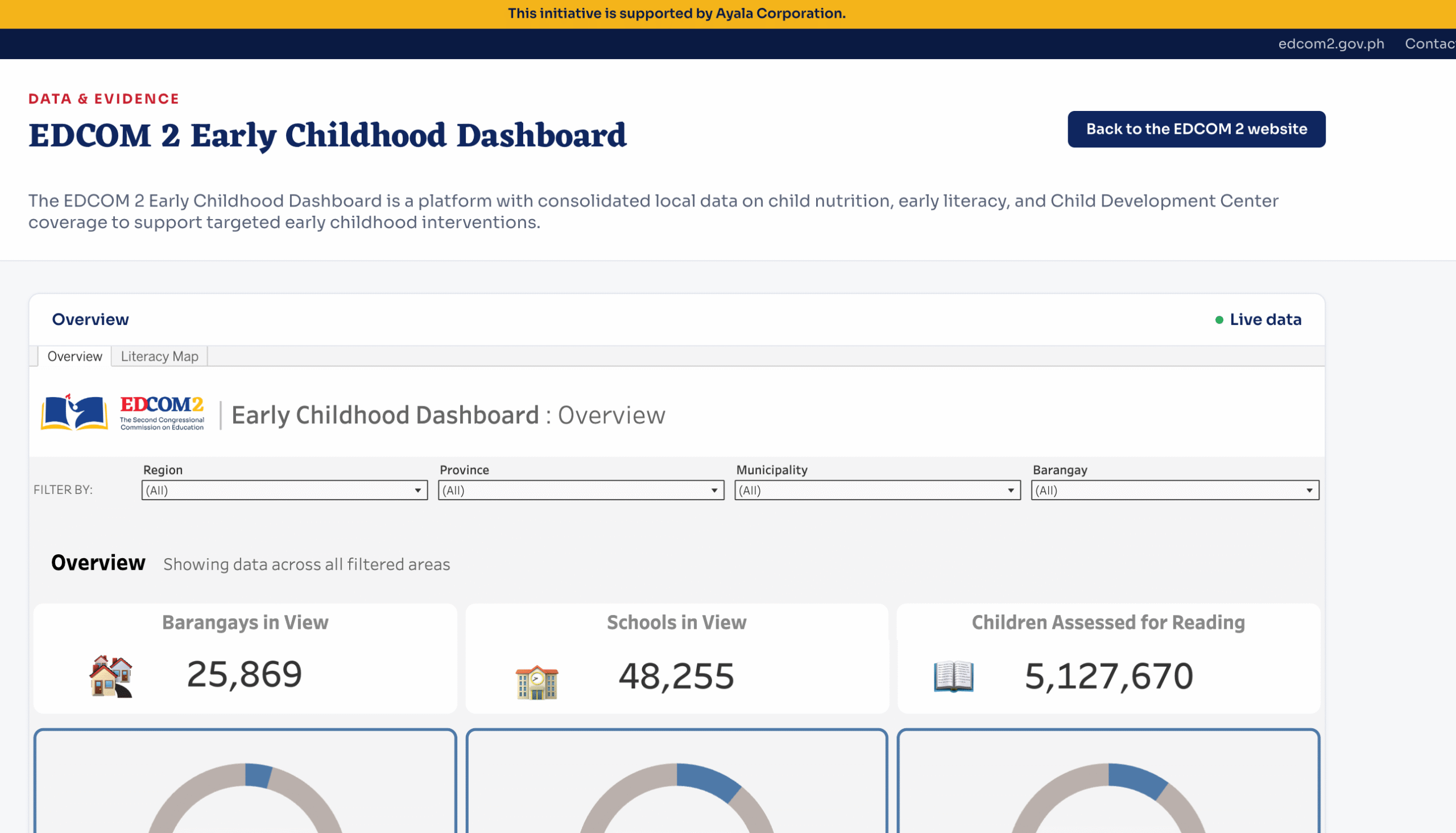The height and width of the screenshot is (833, 1456).
Task: Click the Barangays in View card title
Action: coord(245,622)
